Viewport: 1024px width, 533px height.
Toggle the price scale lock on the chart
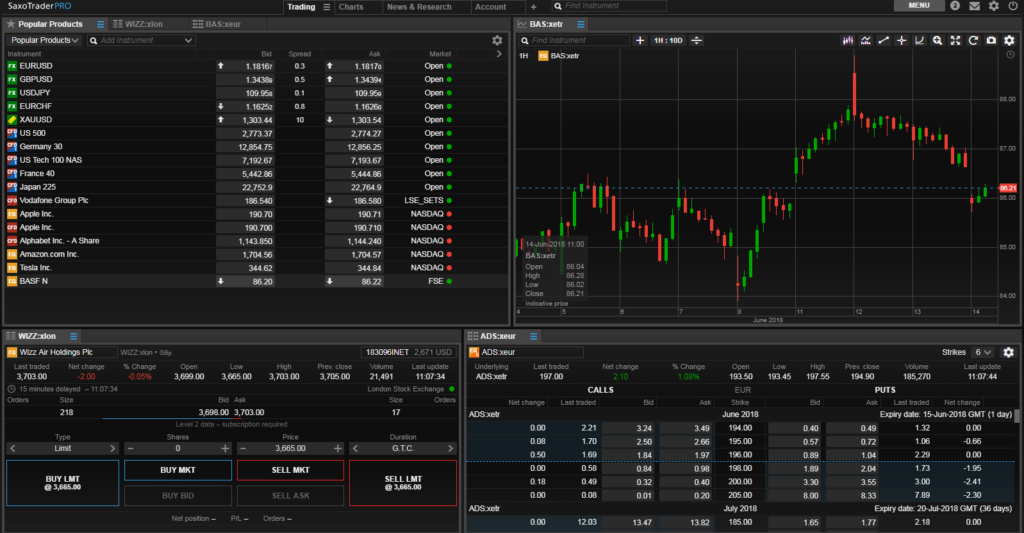696,41
